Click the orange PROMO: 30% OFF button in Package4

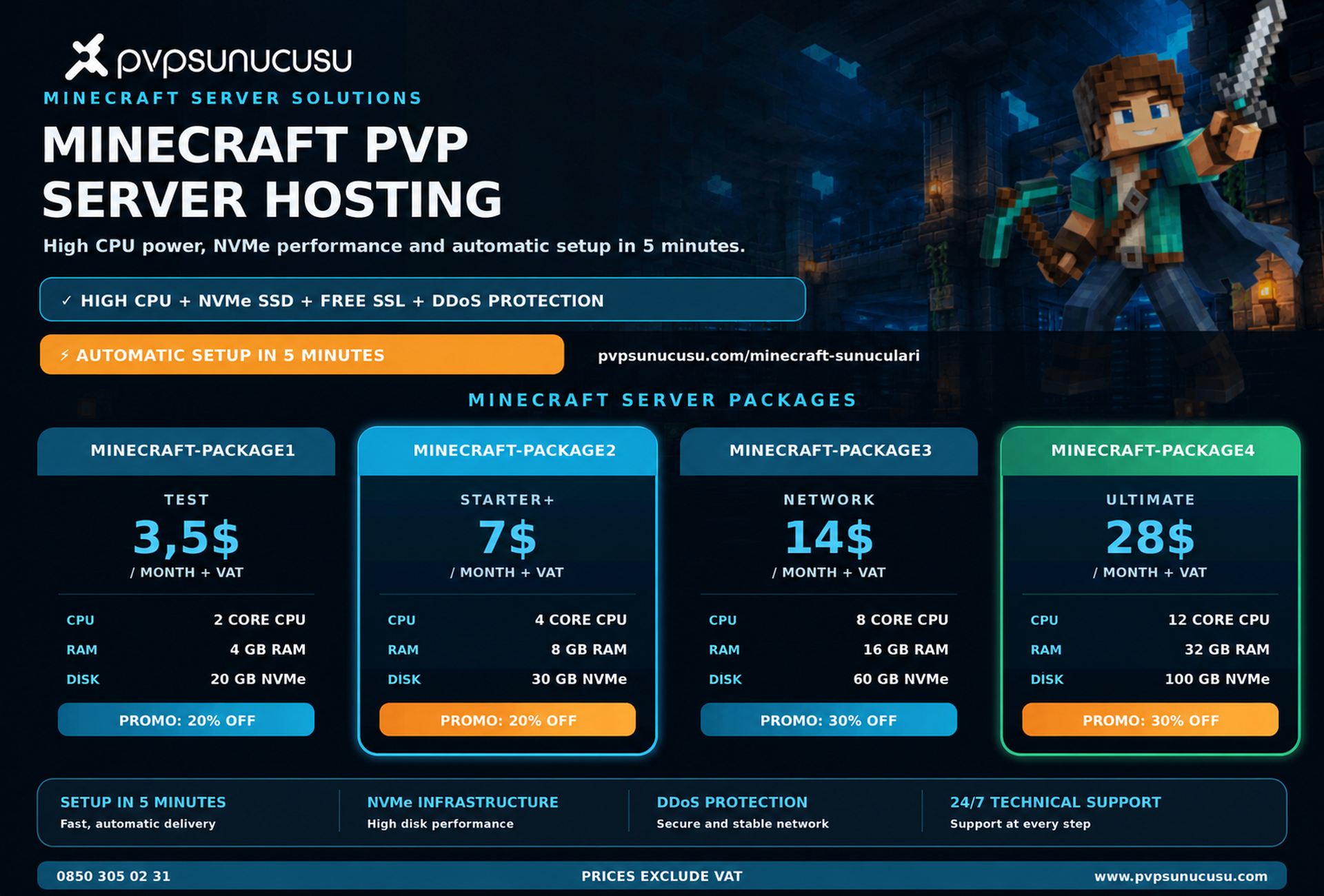1150,720
